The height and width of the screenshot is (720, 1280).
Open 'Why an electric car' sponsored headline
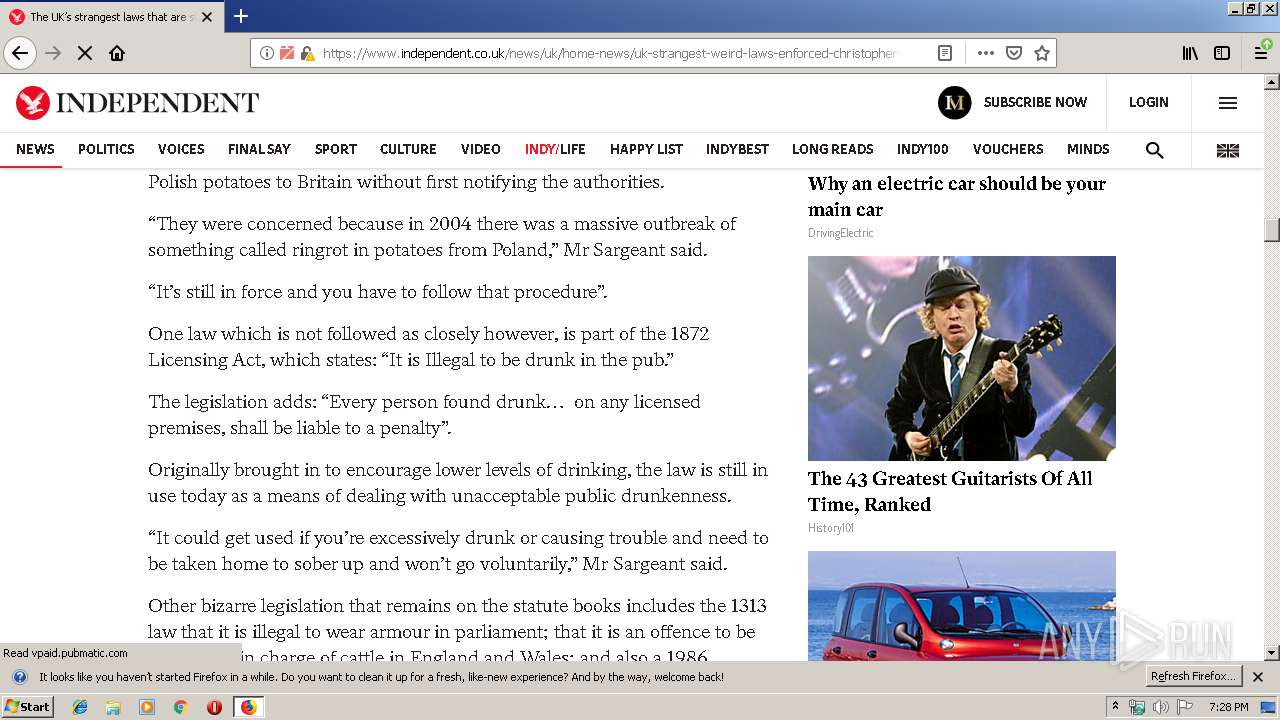pyautogui.click(x=957, y=196)
